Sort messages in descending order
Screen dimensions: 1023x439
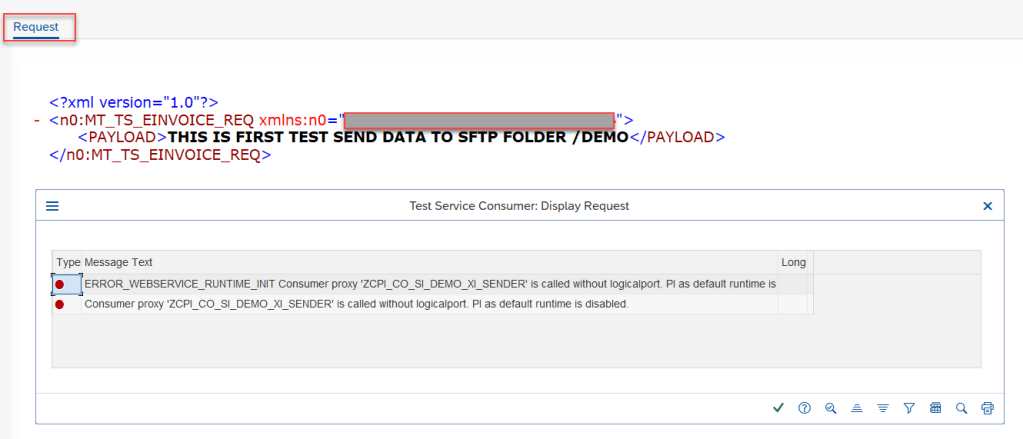tap(883, 407)
